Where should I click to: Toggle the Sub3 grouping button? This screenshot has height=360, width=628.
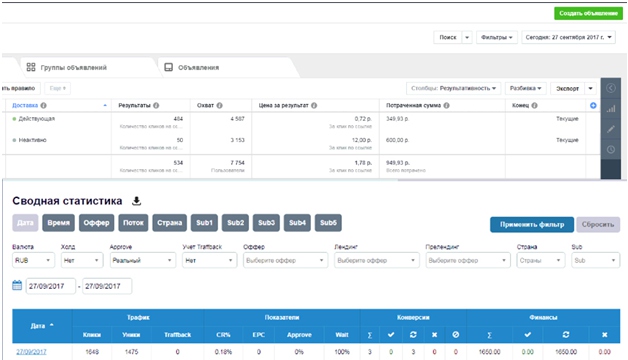click(266, 223)
